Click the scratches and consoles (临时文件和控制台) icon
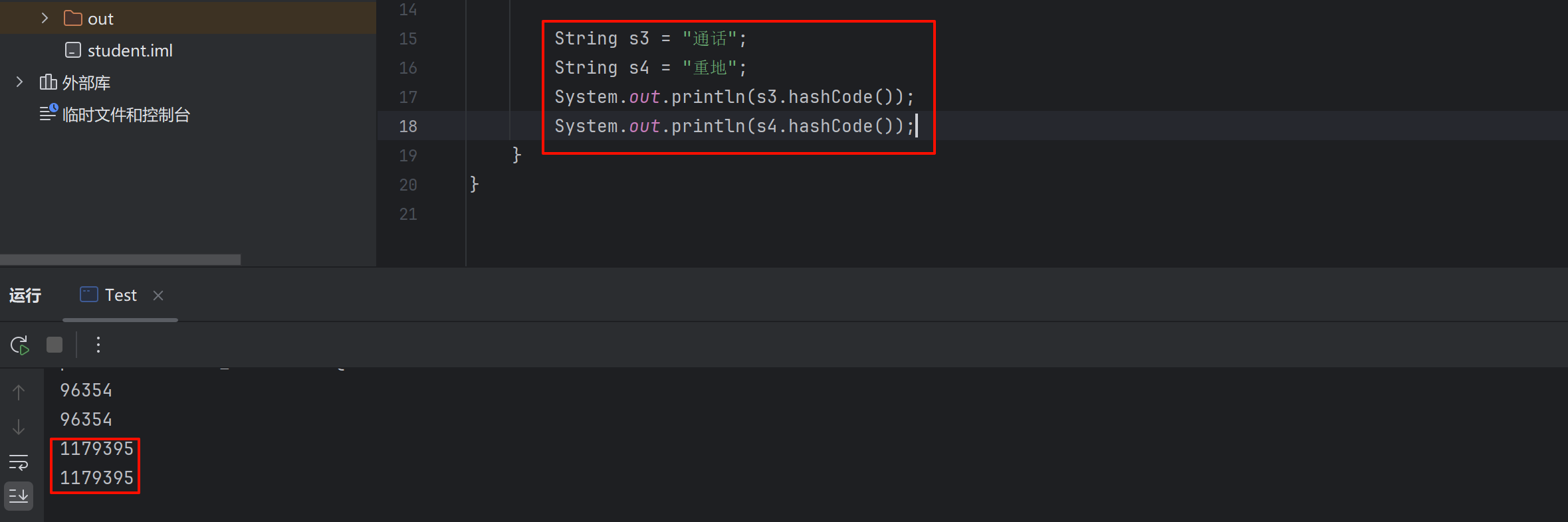 click(x=49, y=114)
